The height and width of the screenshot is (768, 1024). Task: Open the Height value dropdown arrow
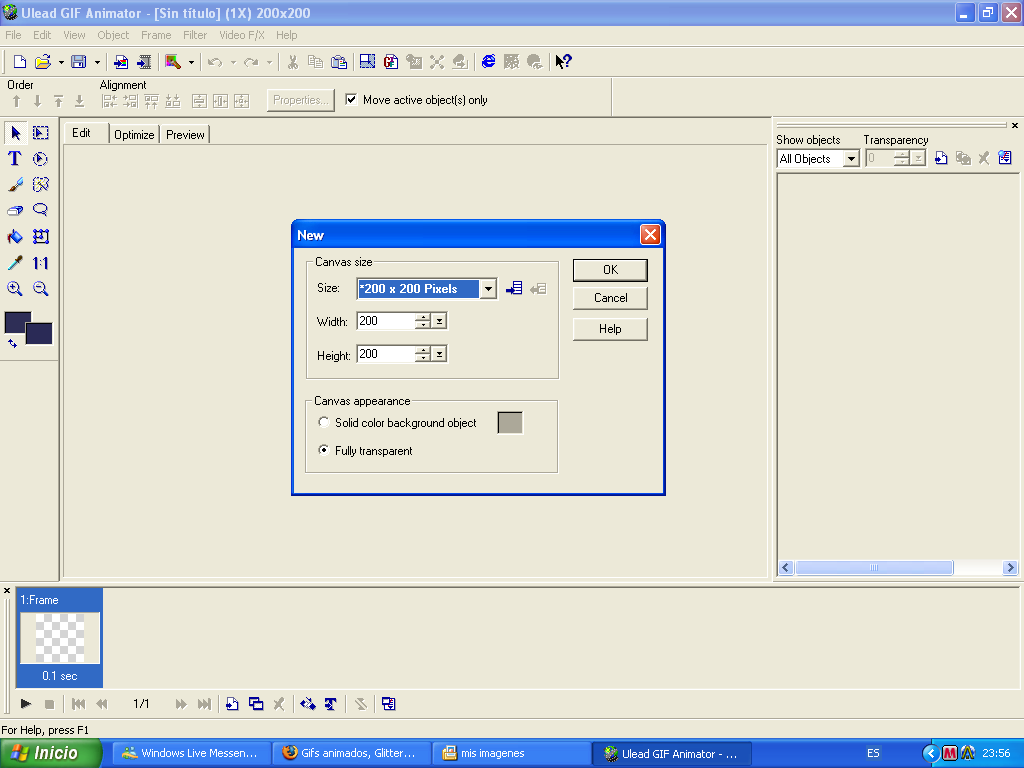pyautogui.click(x=440, y=355)
